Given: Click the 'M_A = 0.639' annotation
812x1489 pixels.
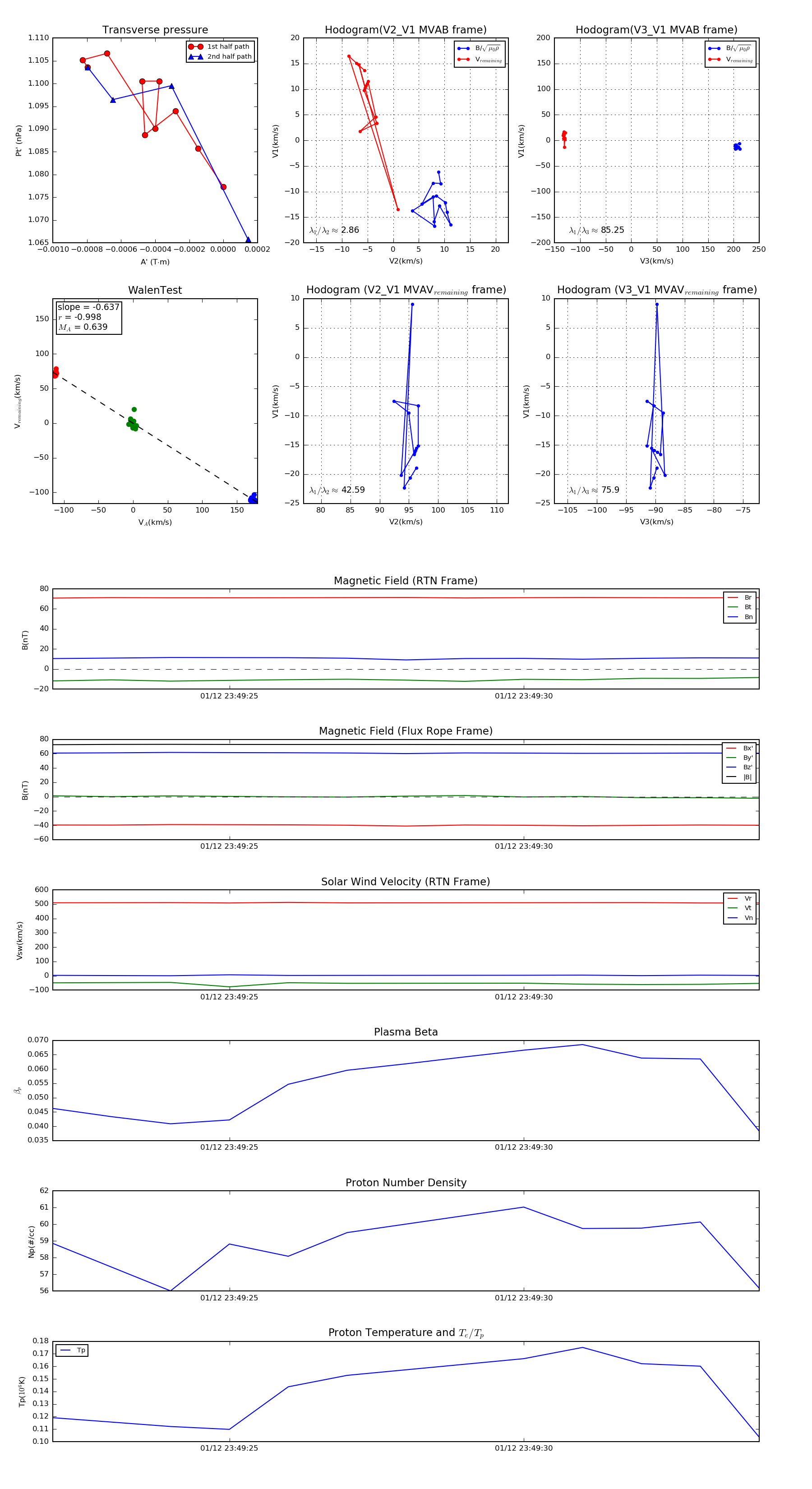Looking at the screenshot, I should point(83,327).
